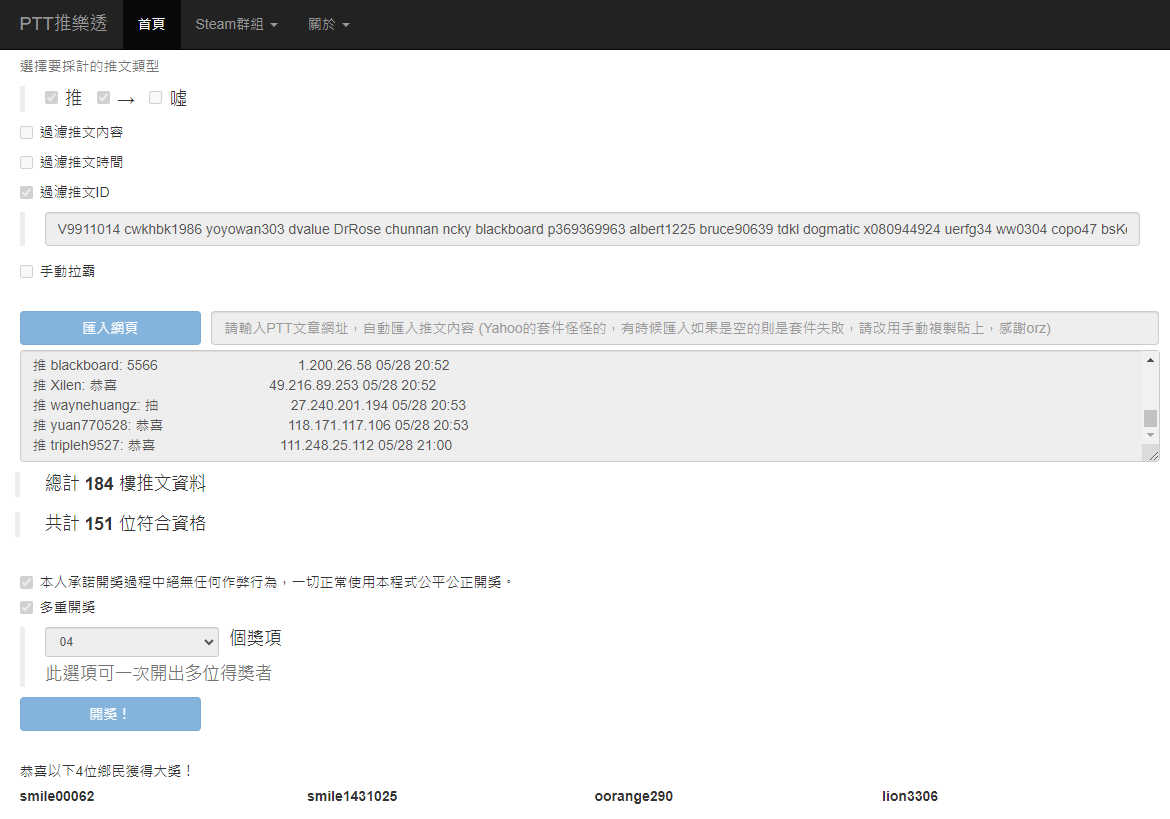Click the 推 blackboard: 5566 comment line

pyautogui.click(x=241, y=365)
